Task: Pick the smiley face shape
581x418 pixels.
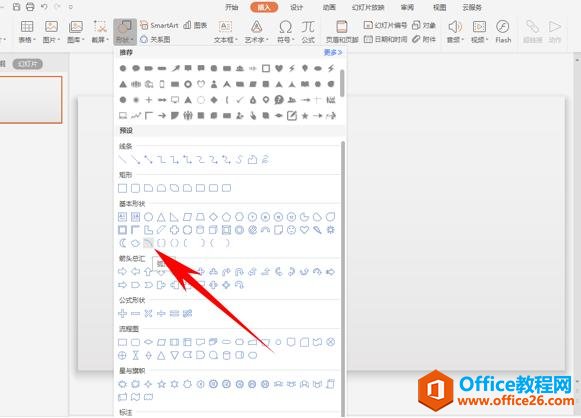Action: pyautogui.click(x=292, y=230)
